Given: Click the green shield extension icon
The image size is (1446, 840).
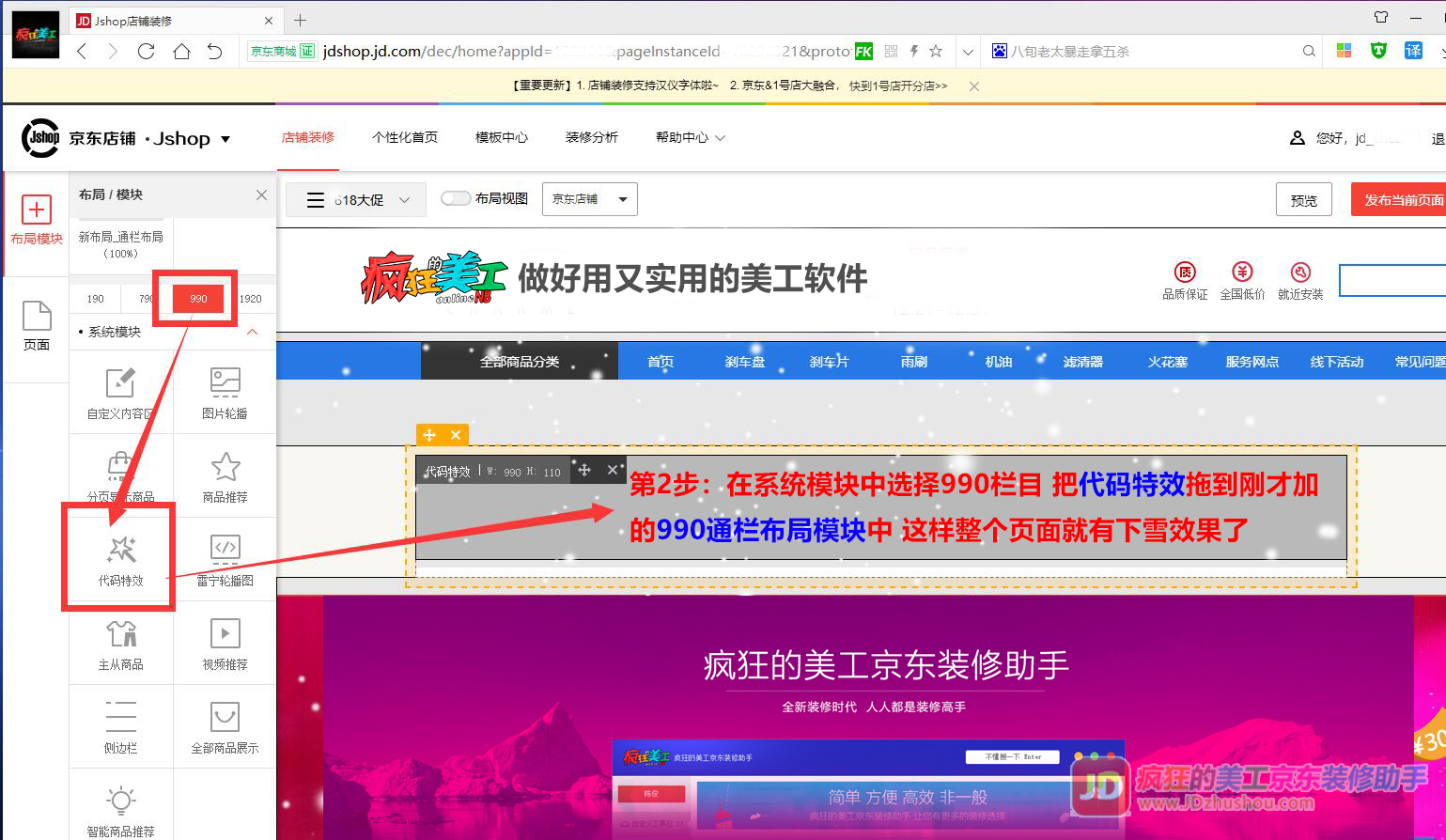Looking at the screenshot, I should pos(1378,51).
